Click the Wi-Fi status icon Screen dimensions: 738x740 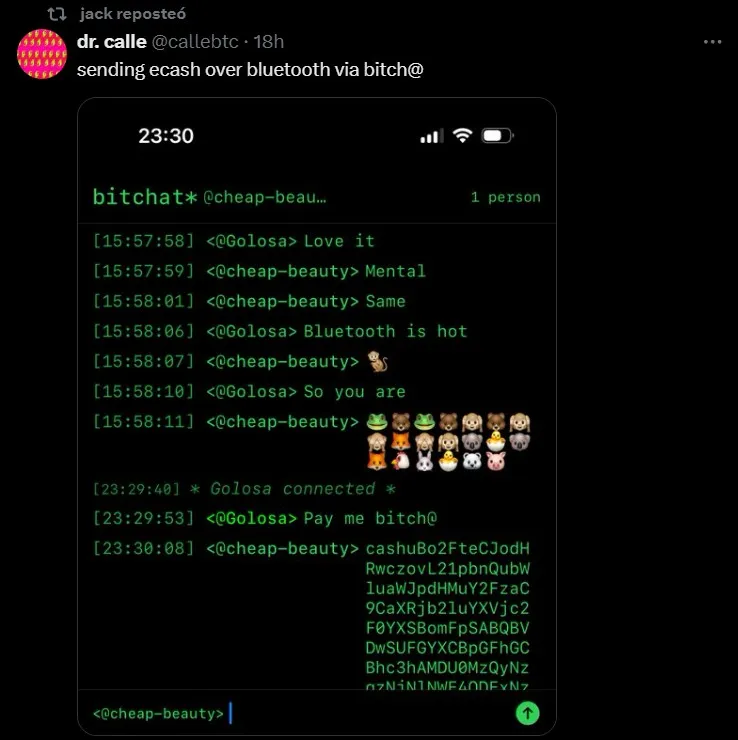tap(462, 135)
